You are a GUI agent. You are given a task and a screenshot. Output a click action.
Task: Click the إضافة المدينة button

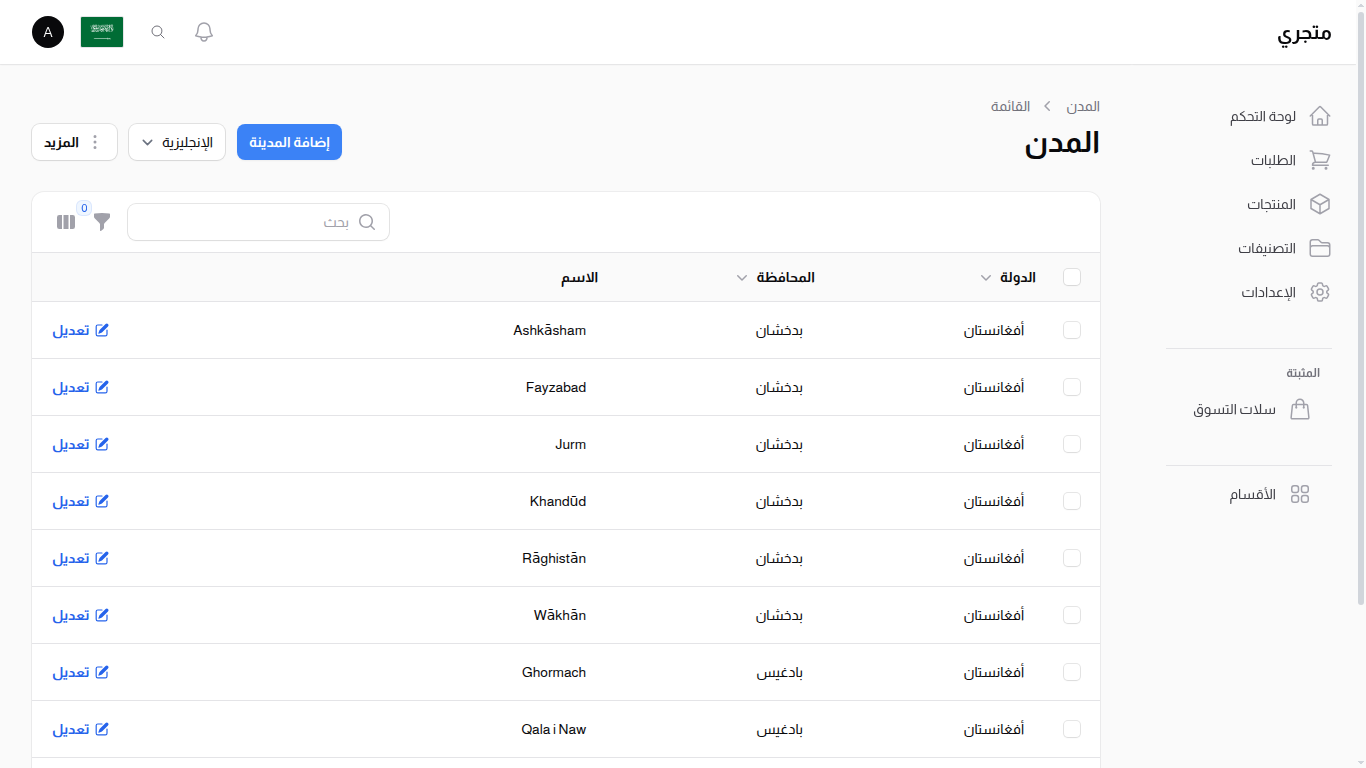[289, 141]
